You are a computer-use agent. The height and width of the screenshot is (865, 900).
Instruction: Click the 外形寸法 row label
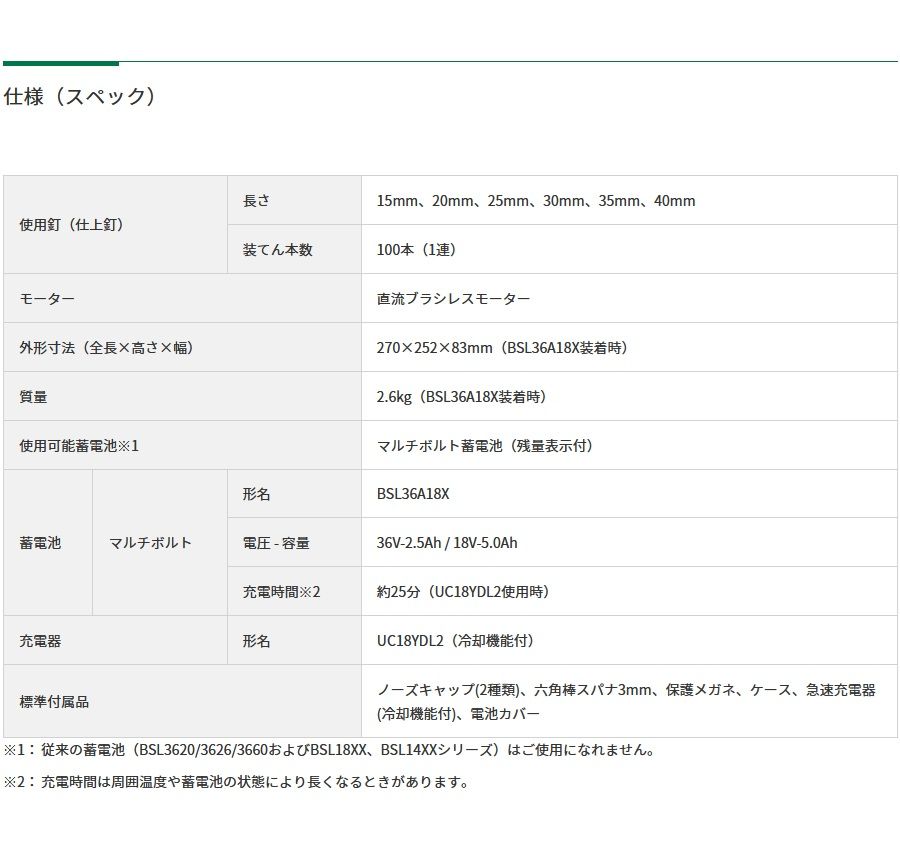pos(106,348)
